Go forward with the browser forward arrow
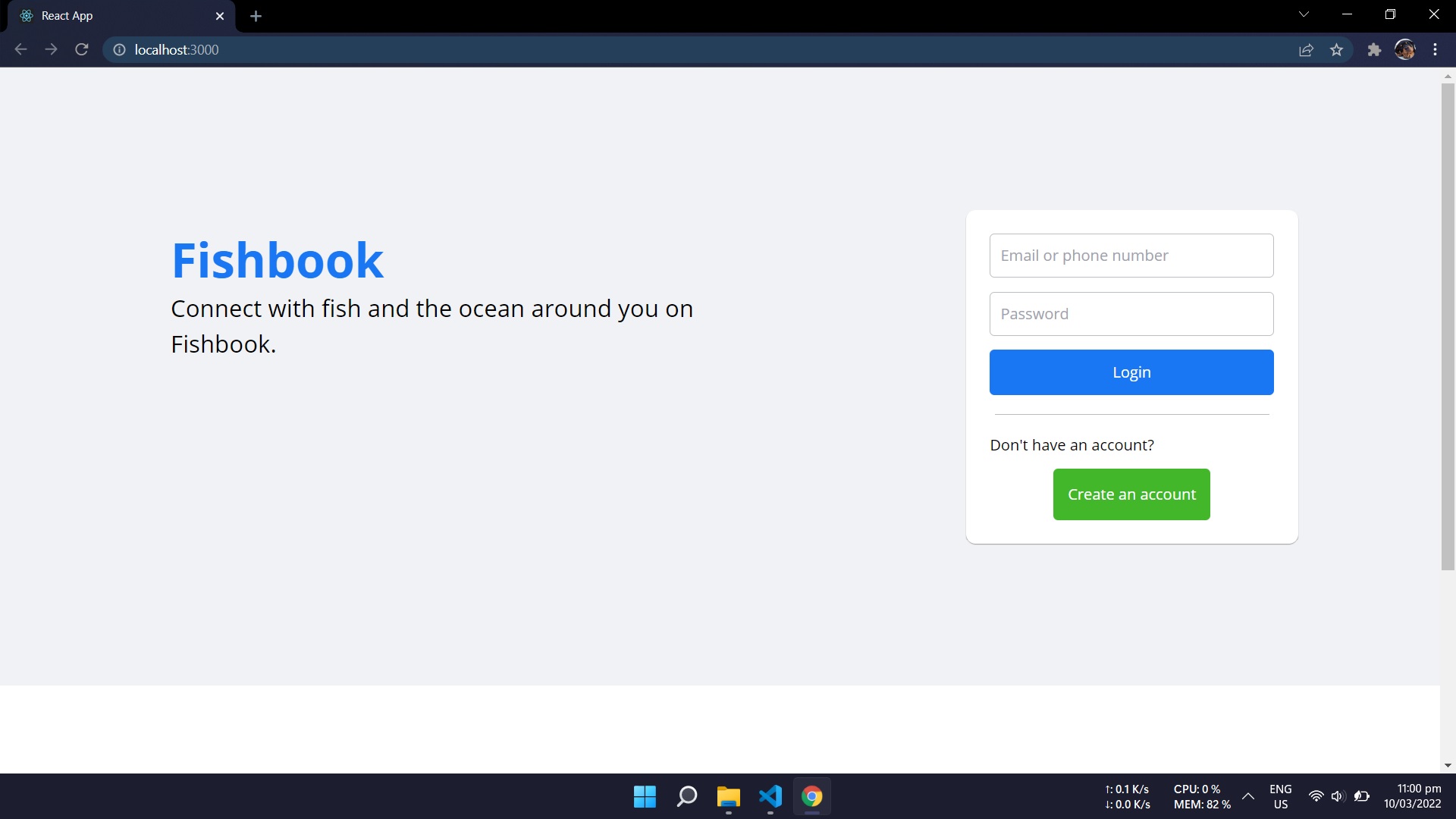Screen dimensions: 1456x819 (x=51, y=49)
